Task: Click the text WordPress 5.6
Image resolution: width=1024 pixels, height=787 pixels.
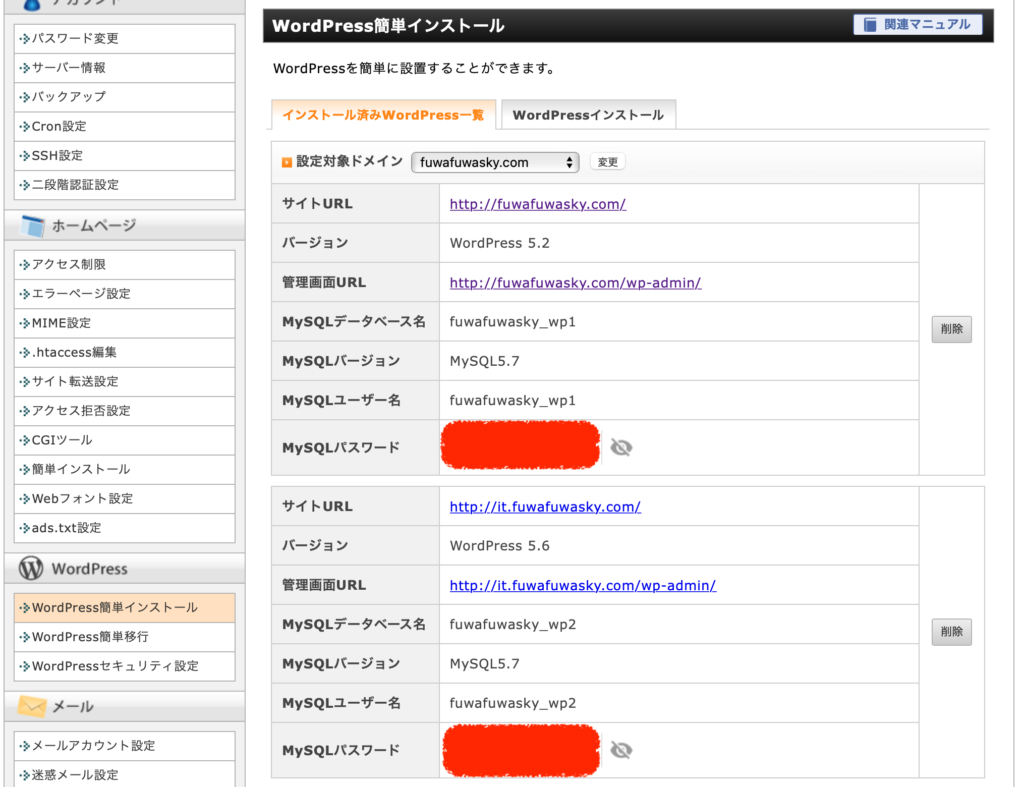Action: pos(500,546)
